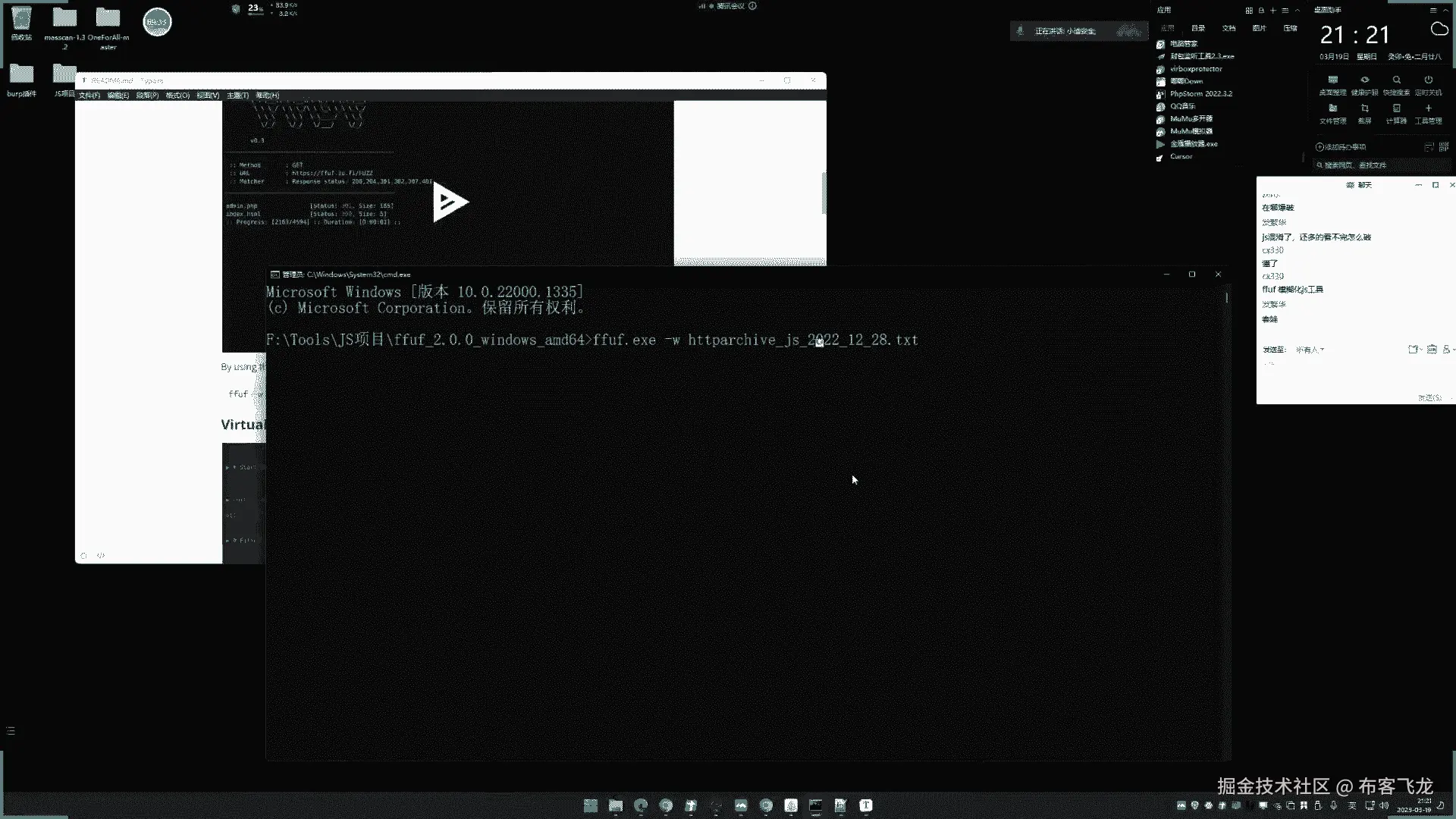Image resolution: width=1456 pixels, height=819 pixels.
Task: Open the weather cloud icon
Action: (x=1439, y=30)
